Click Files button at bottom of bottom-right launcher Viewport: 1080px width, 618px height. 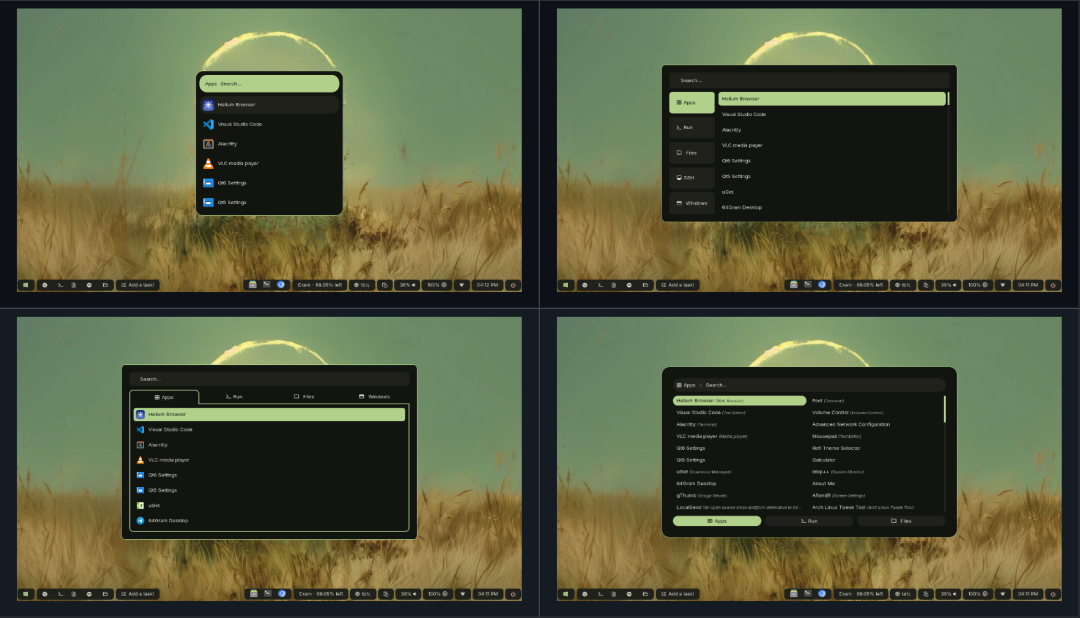(x=901, y=521)
